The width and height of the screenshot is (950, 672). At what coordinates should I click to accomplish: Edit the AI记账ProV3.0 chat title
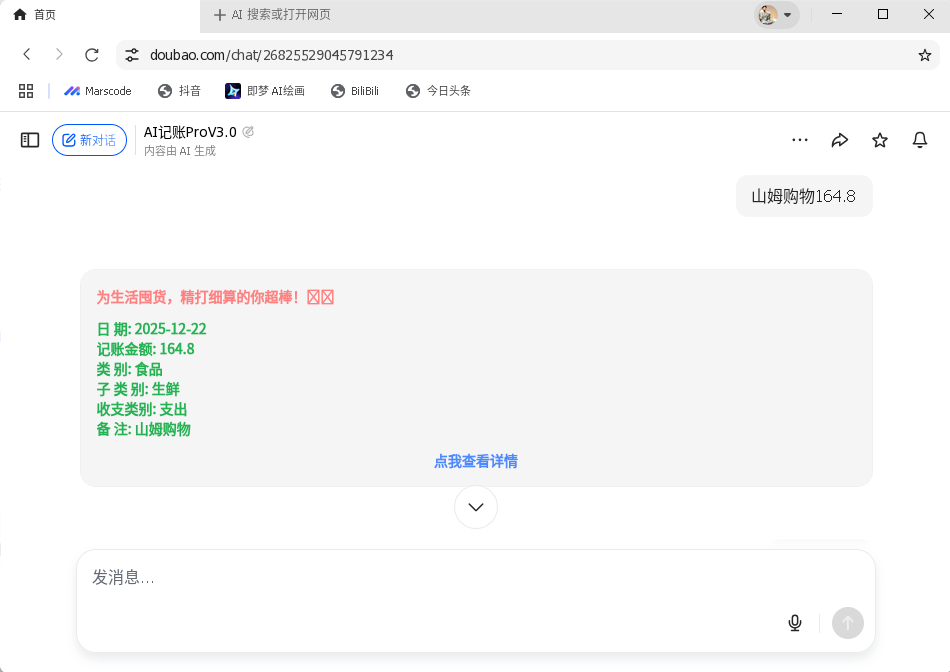(248, 131)
